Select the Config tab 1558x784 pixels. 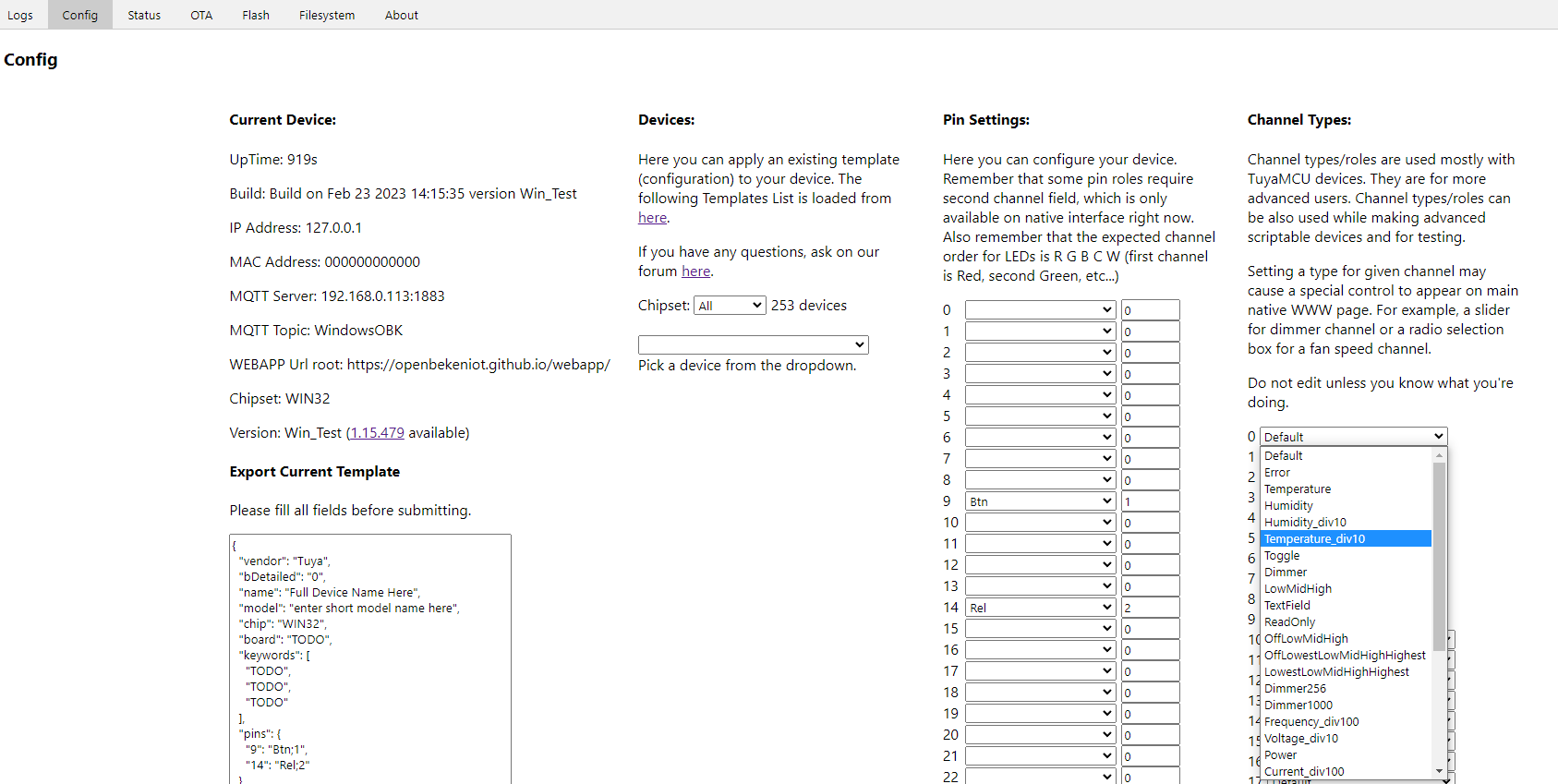click(80, 15)
